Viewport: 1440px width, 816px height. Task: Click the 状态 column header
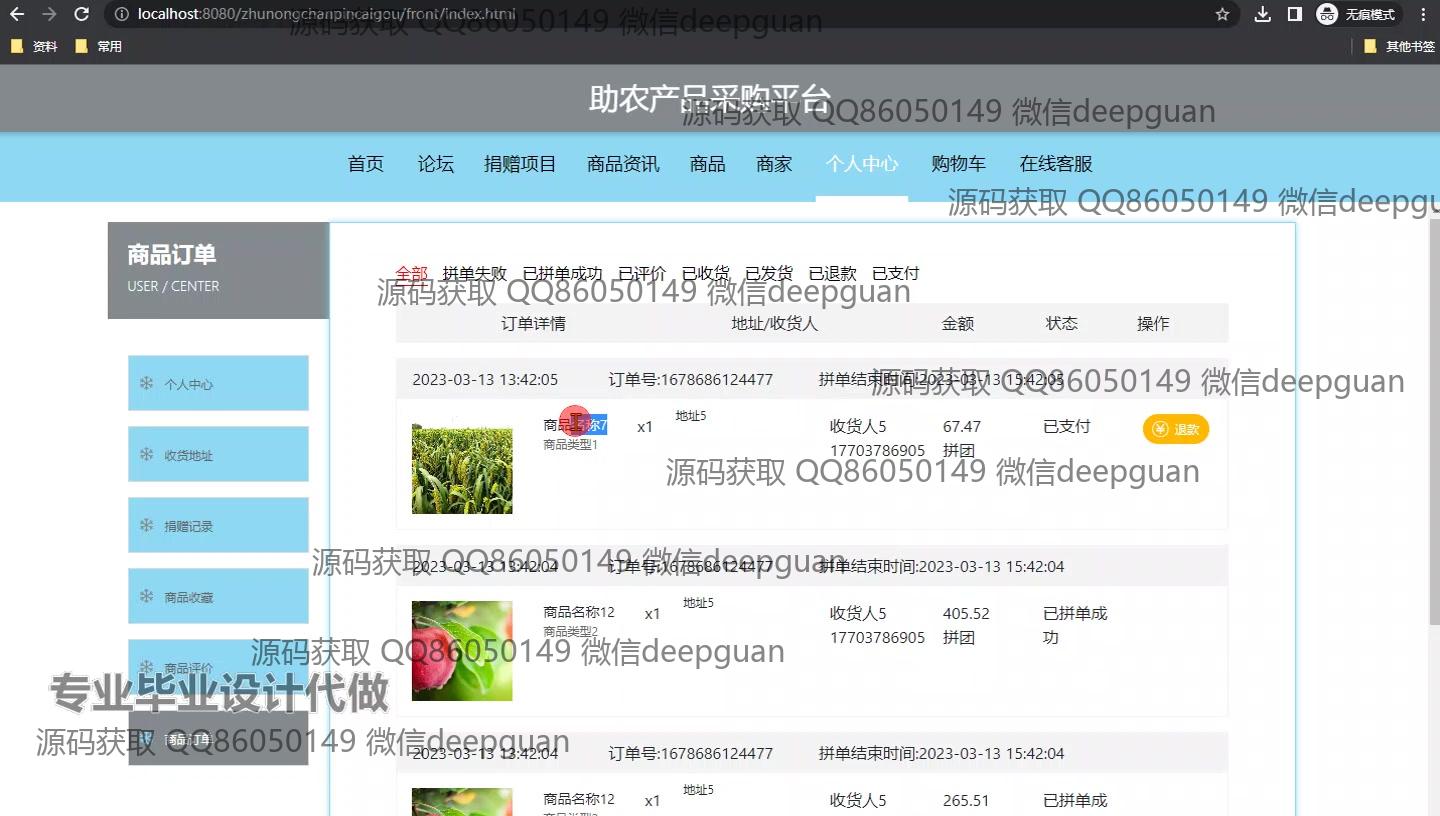[1062, 323]
